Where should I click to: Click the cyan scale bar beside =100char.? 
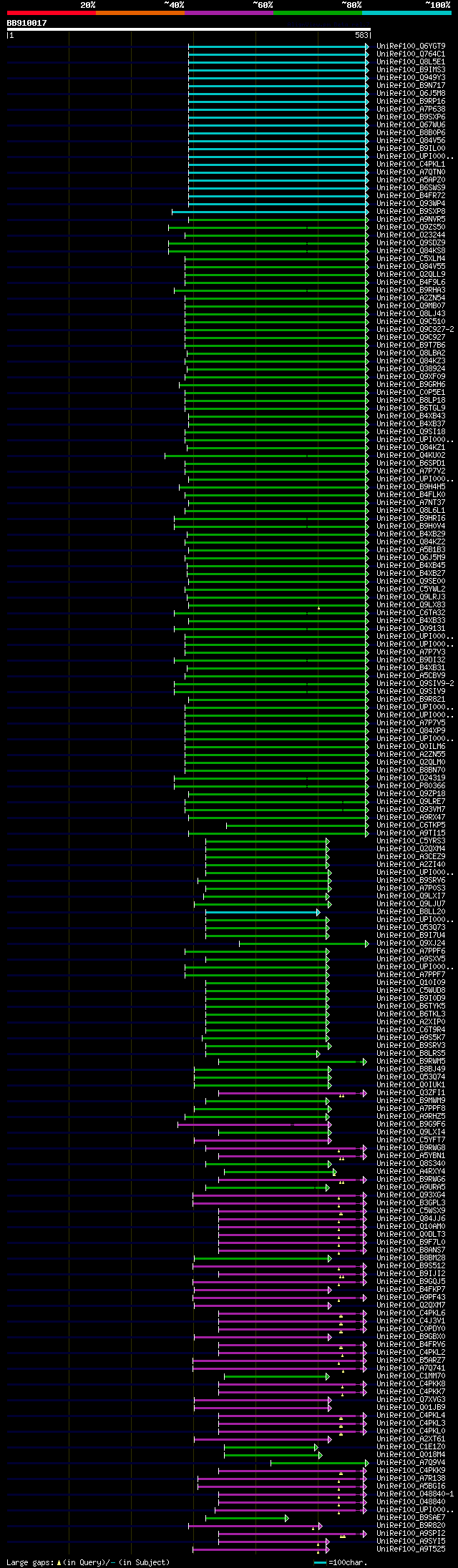coord(321,1563)
